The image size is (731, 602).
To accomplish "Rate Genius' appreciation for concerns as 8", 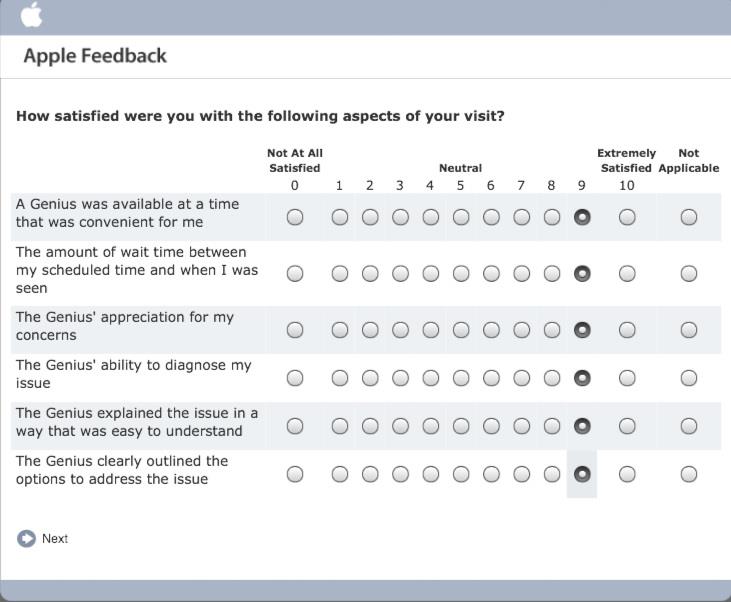I will [552, 330].
